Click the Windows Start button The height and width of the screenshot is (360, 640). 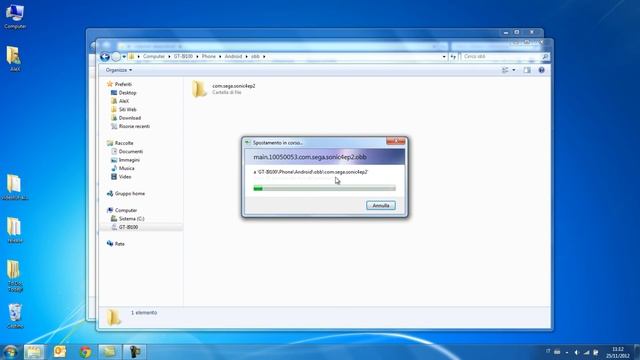click(10, 351)
